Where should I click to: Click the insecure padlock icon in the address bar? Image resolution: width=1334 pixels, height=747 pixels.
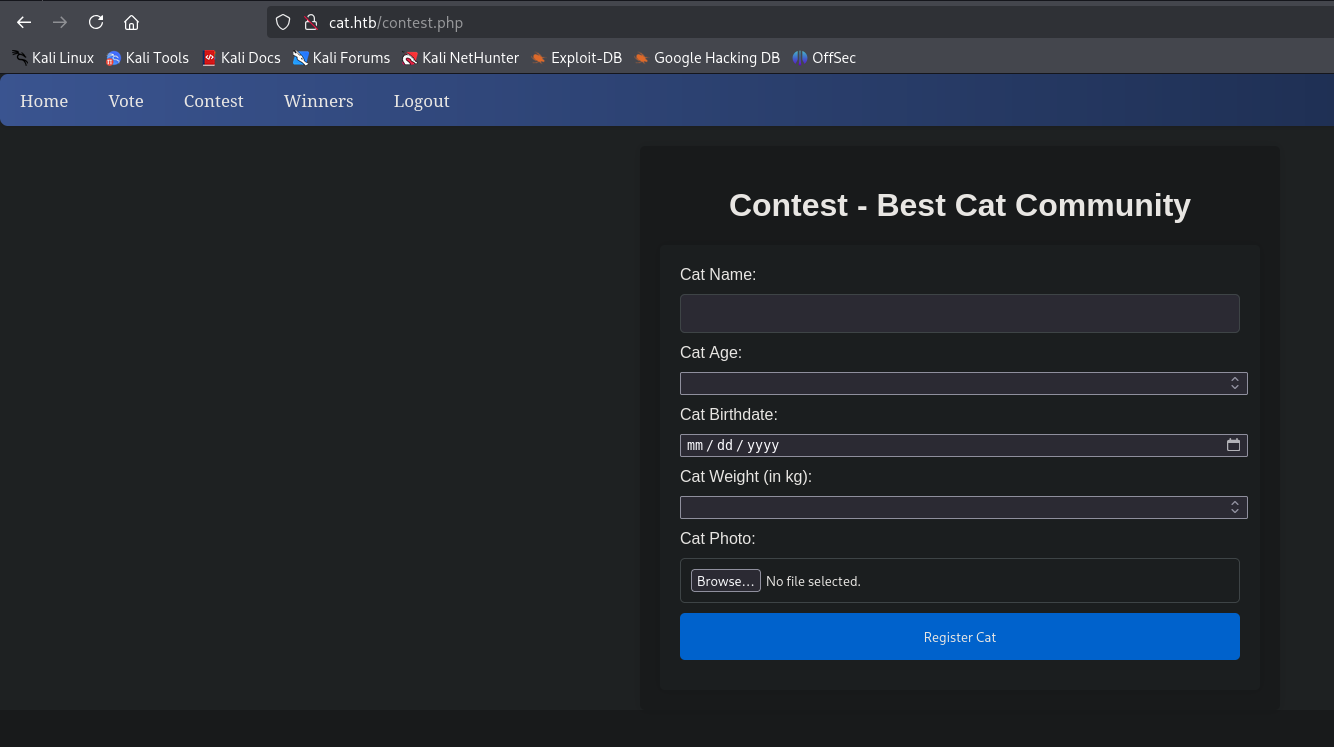(x=310, y=22)
